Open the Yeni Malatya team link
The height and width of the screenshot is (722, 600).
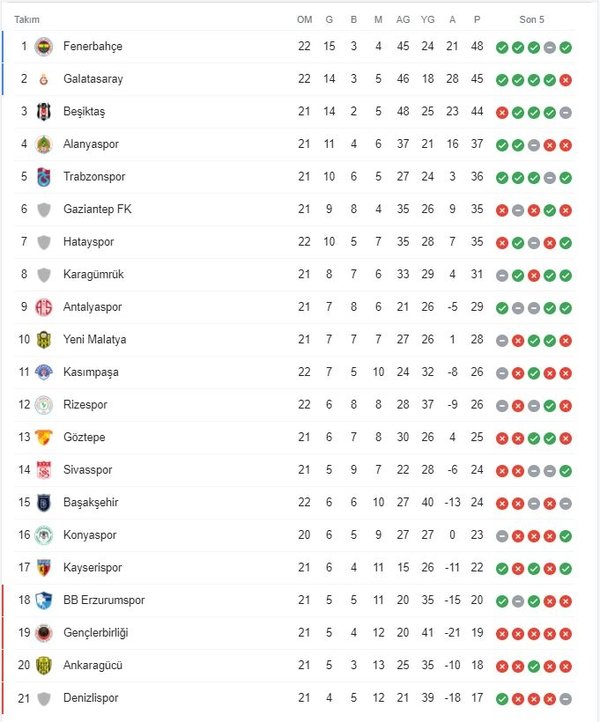click(94, 339)
